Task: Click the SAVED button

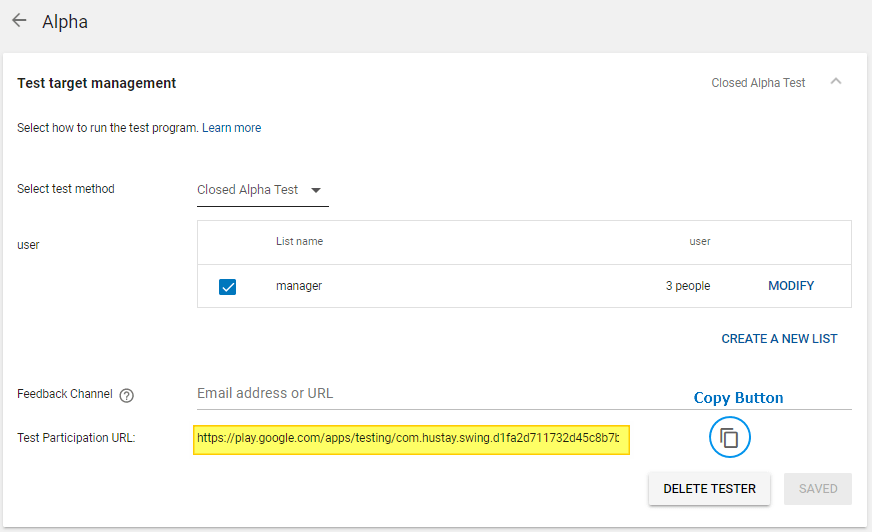Action: tap(817, 489)
